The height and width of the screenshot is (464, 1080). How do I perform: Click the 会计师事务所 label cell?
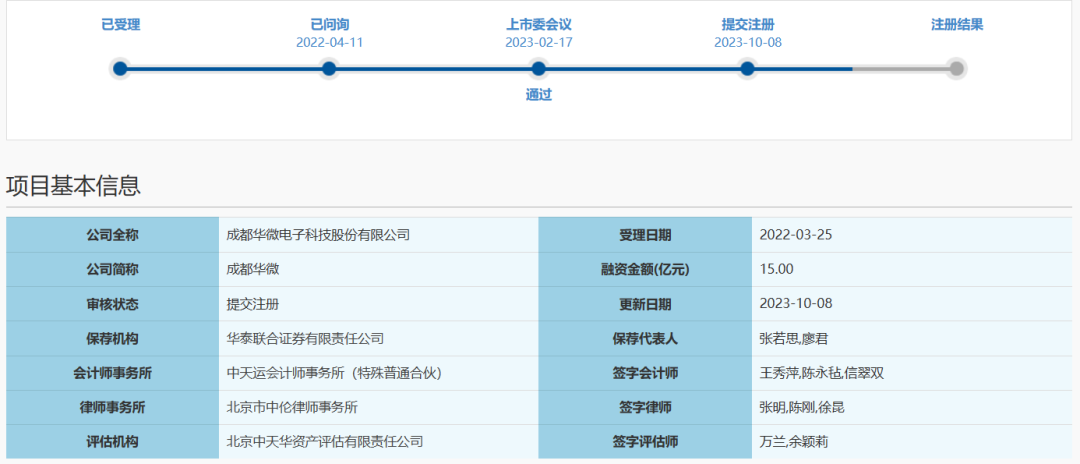tap(112, 373)
